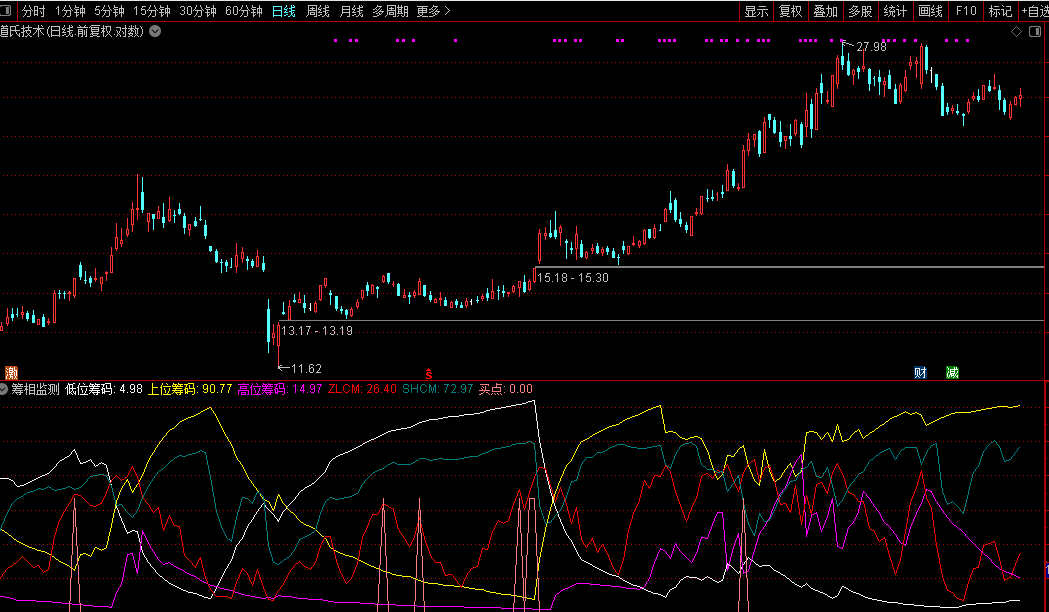Click the 27.98 high price label
The height and width of the screenshot is (612, 1049).
[x=871, y=47]
